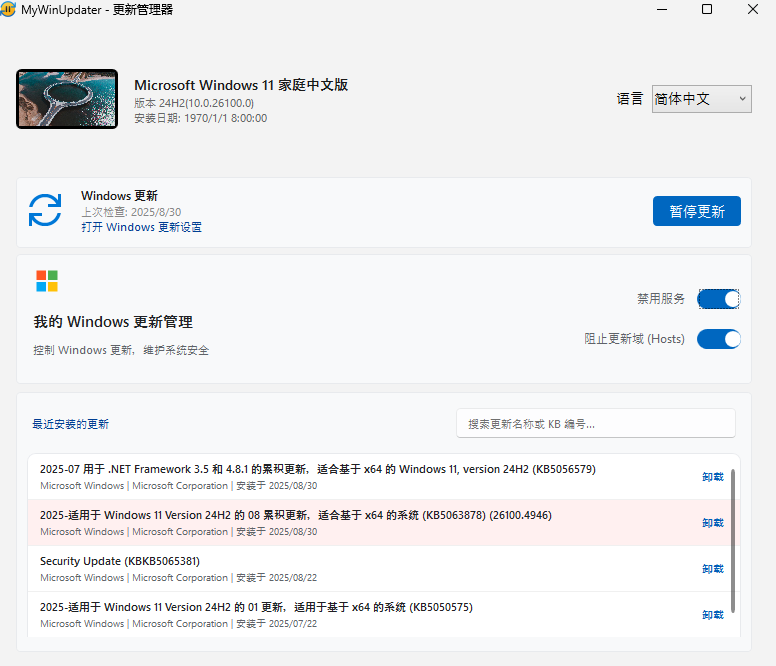Click the 安装日期: 1970/1/1 8:00:00 text
Image resolution: width=776 pixels, height=666 pixels.
coord(200,118)
